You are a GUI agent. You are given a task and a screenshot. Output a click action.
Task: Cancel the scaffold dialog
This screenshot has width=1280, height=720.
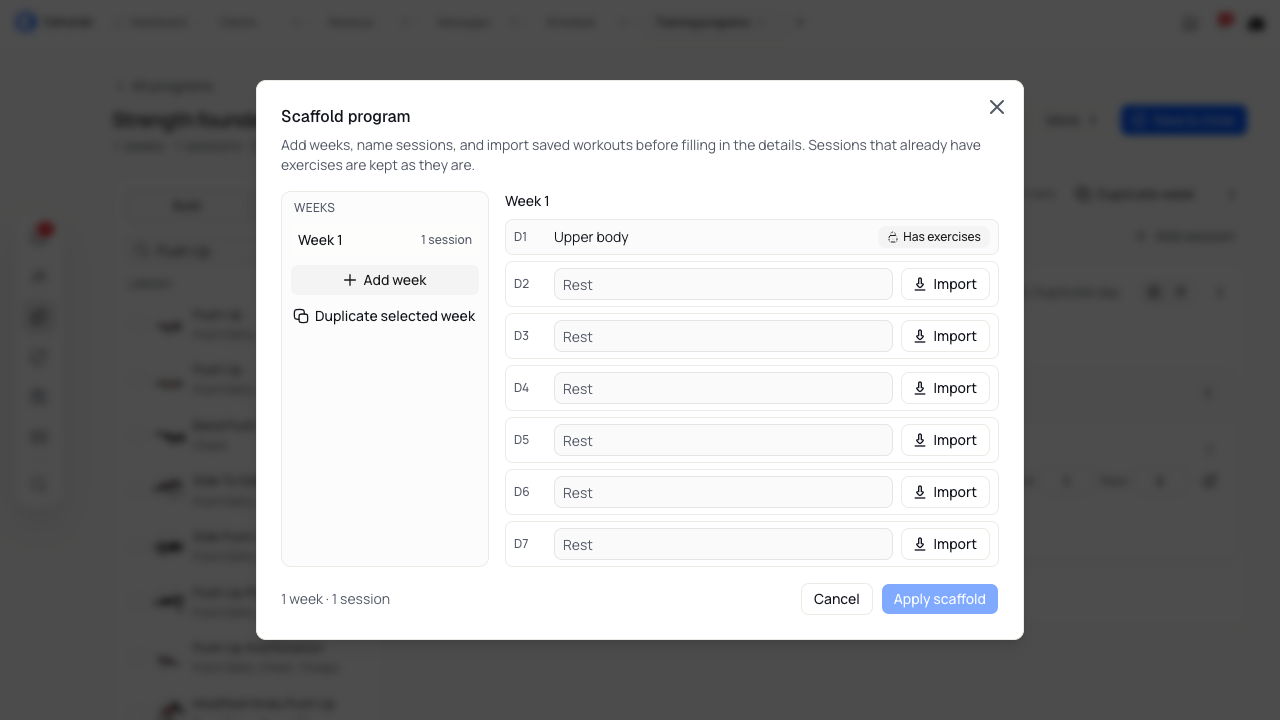837,599
